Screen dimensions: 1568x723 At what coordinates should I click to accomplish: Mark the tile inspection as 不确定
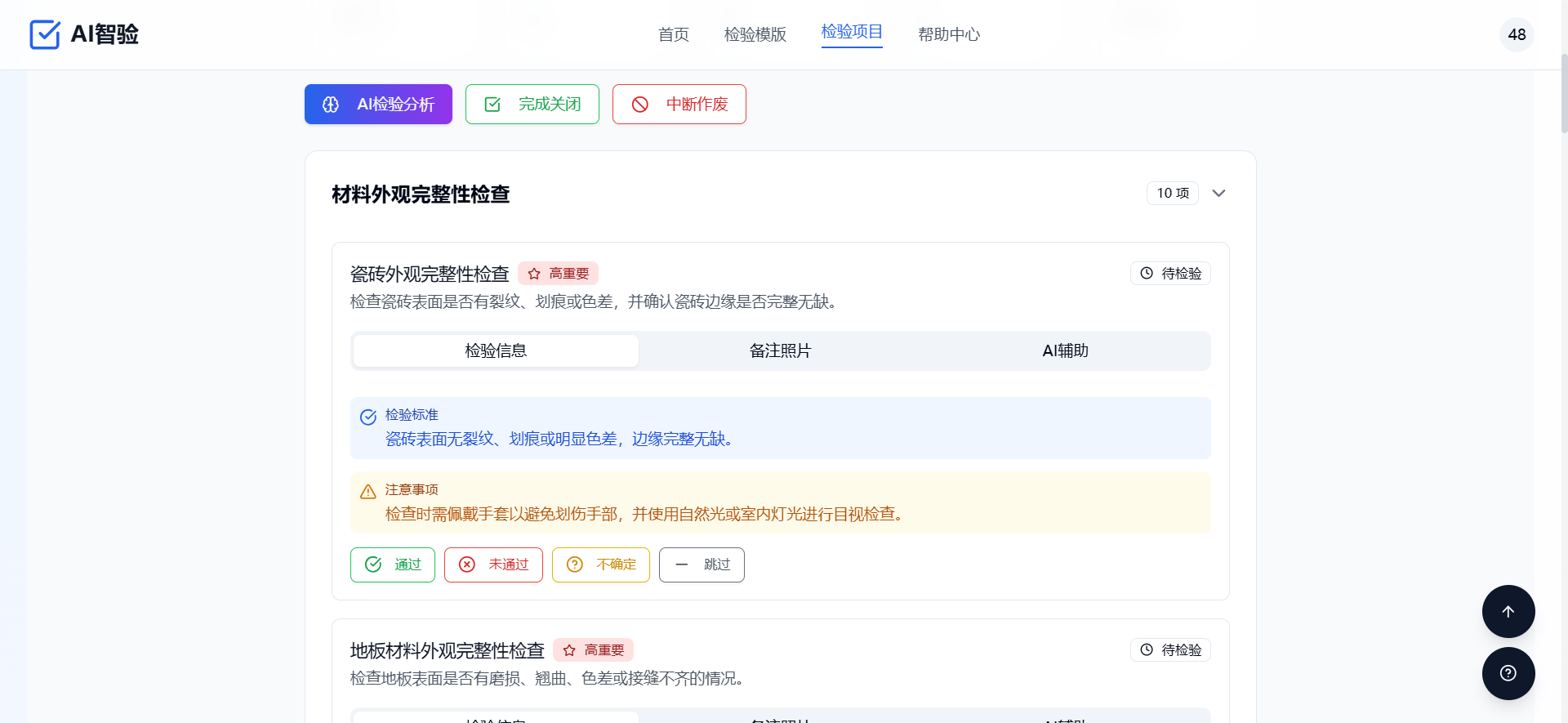(x=600, y=565)
